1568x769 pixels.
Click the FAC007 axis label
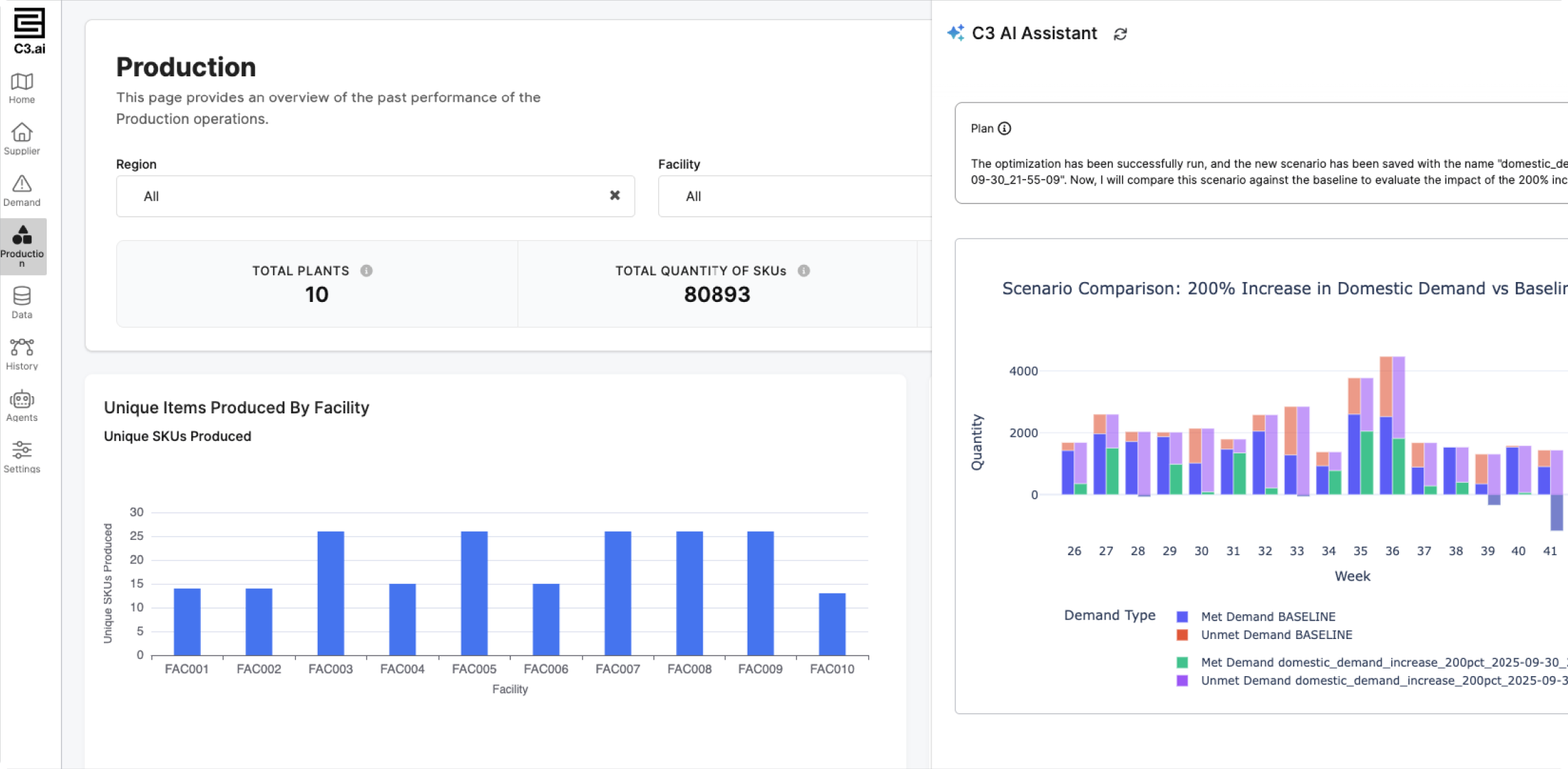tap(618, 669)
